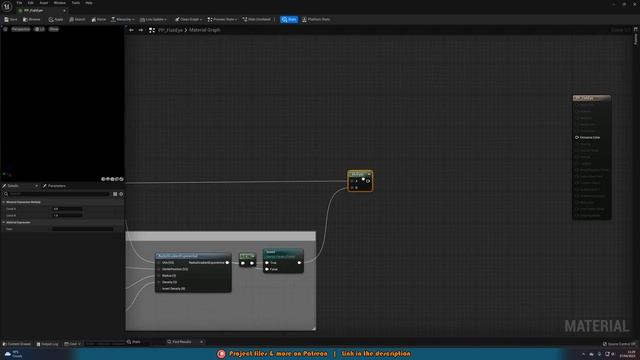
Task: Open the Edit menu
Action: pyautogui.click(x=31, y=3)
